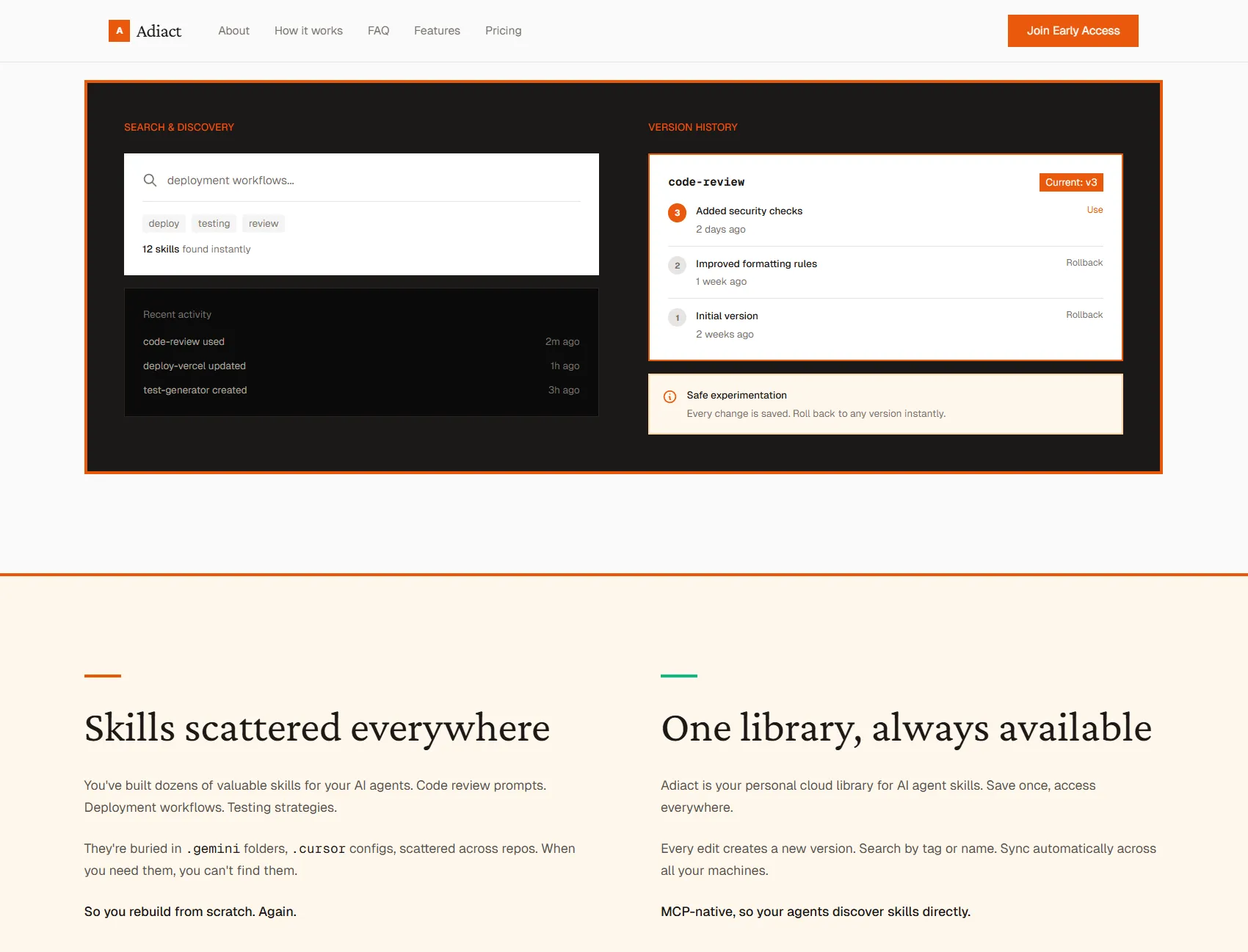This screenshot has width=1248, height=952.
Task: Click the 1h ago timestamp
Action: click(565, 366)
